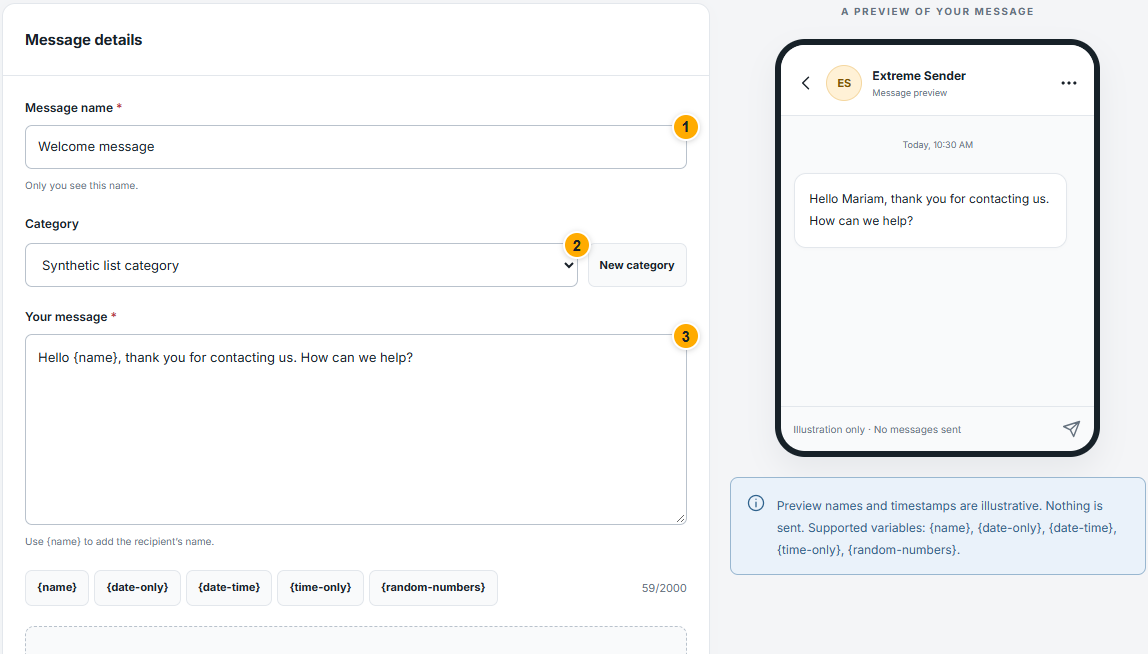The width and height of the screenshot is (1148, 654).
Task: Click the 'Only you see this name.' hint
Action: 81,185
